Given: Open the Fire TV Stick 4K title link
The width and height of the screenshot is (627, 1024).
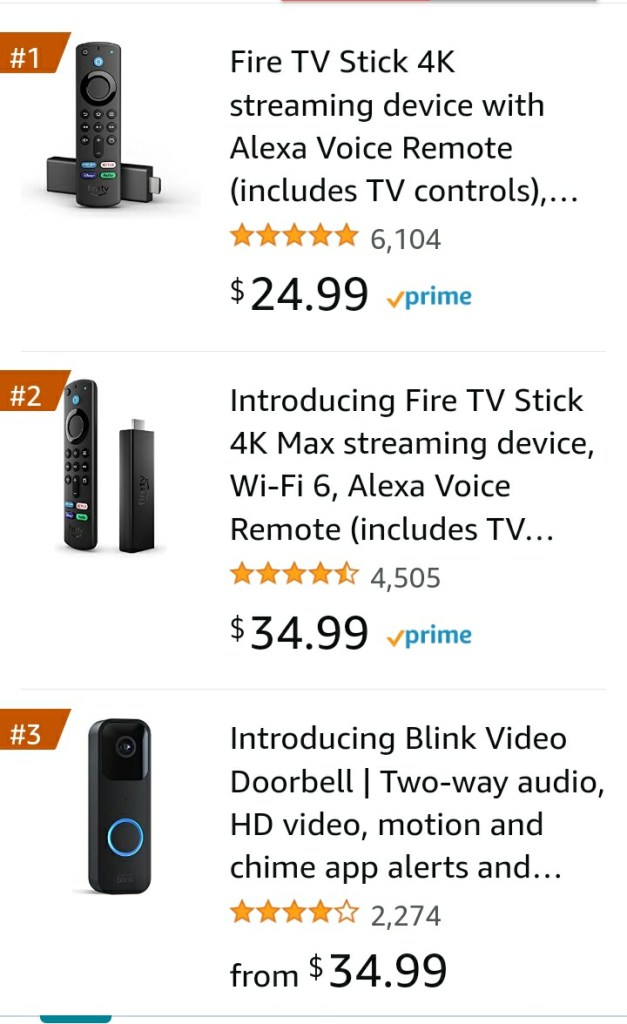Looking at the screenshot, I should pos(403,126).
